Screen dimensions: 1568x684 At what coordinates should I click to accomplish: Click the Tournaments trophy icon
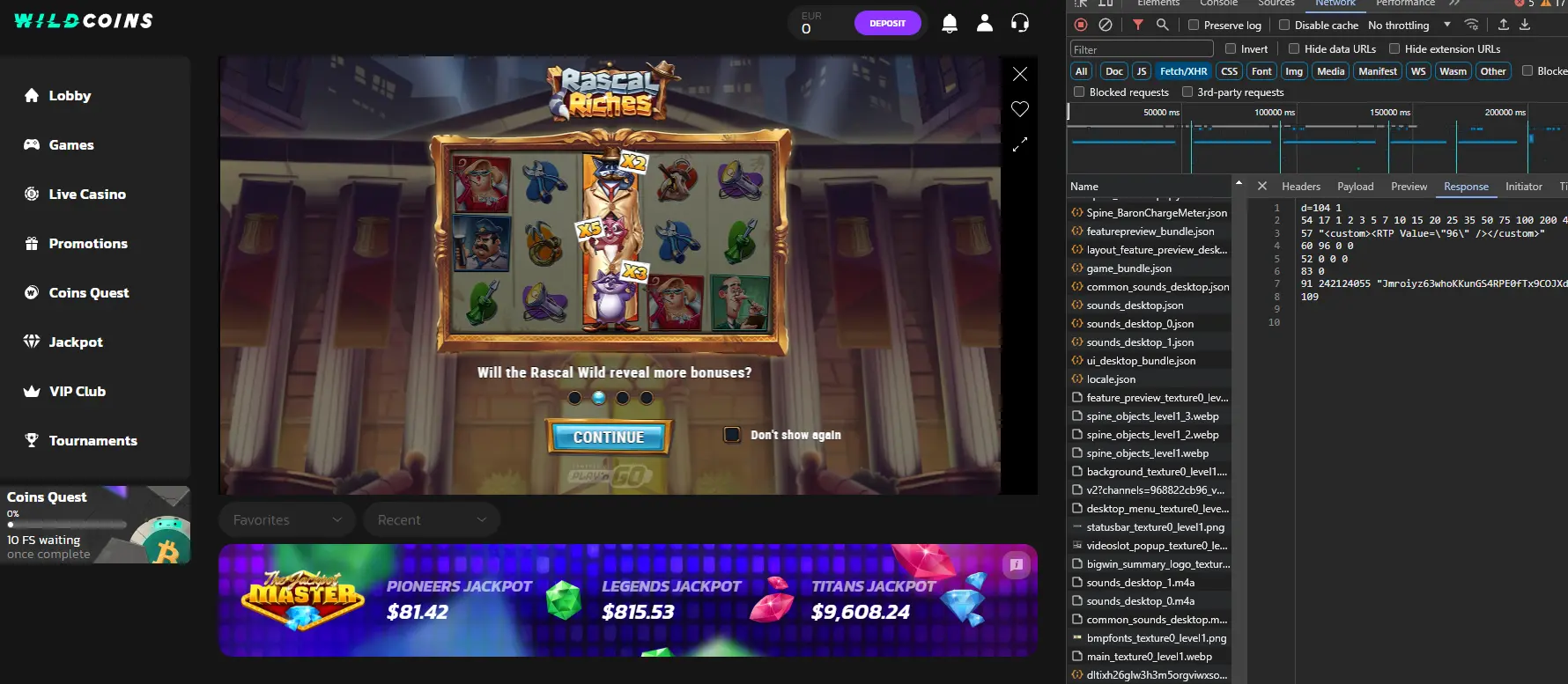[x=32, y=440]
